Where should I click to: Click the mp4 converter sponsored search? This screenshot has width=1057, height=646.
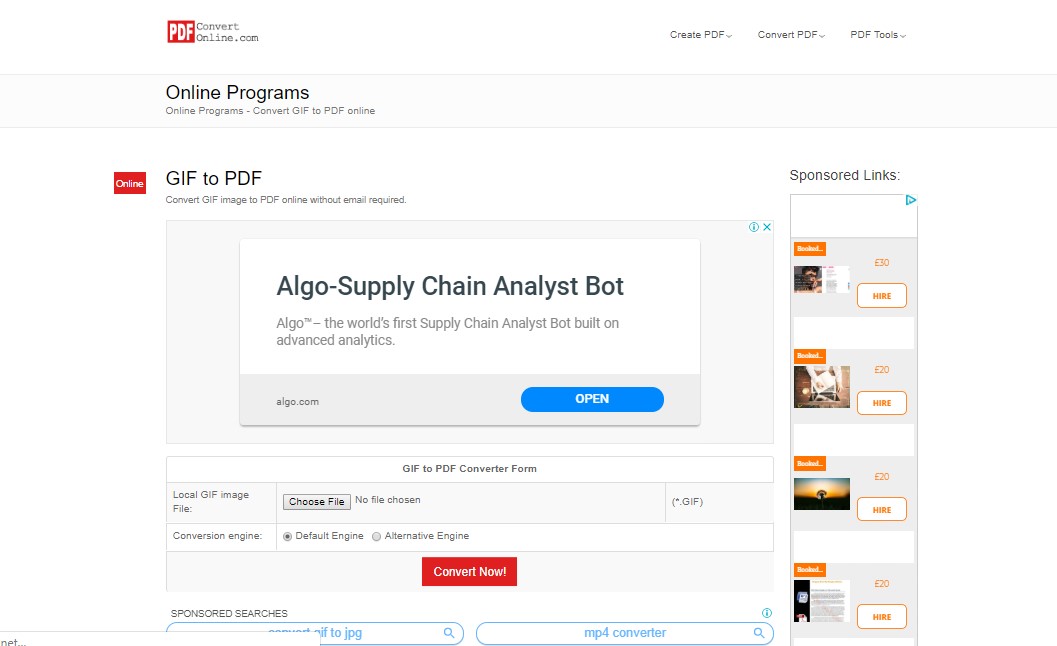click(625, 633)
